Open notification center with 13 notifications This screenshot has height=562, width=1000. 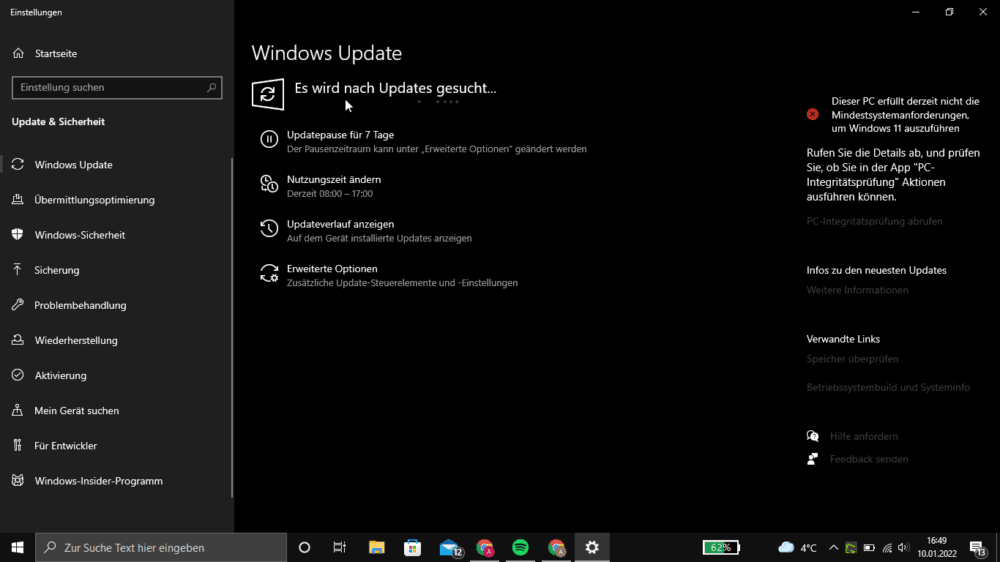[978, 547]
